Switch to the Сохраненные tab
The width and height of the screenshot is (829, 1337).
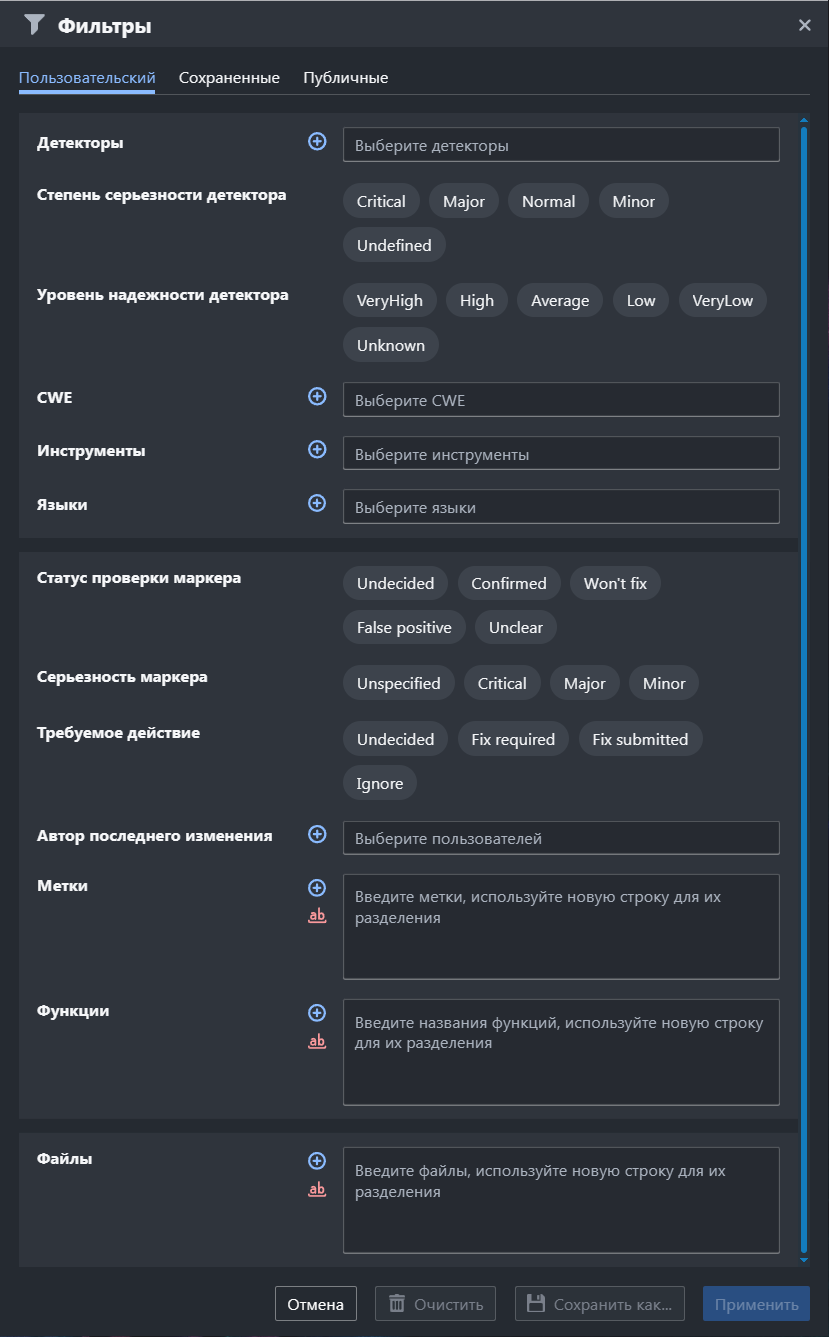(229, 78)
